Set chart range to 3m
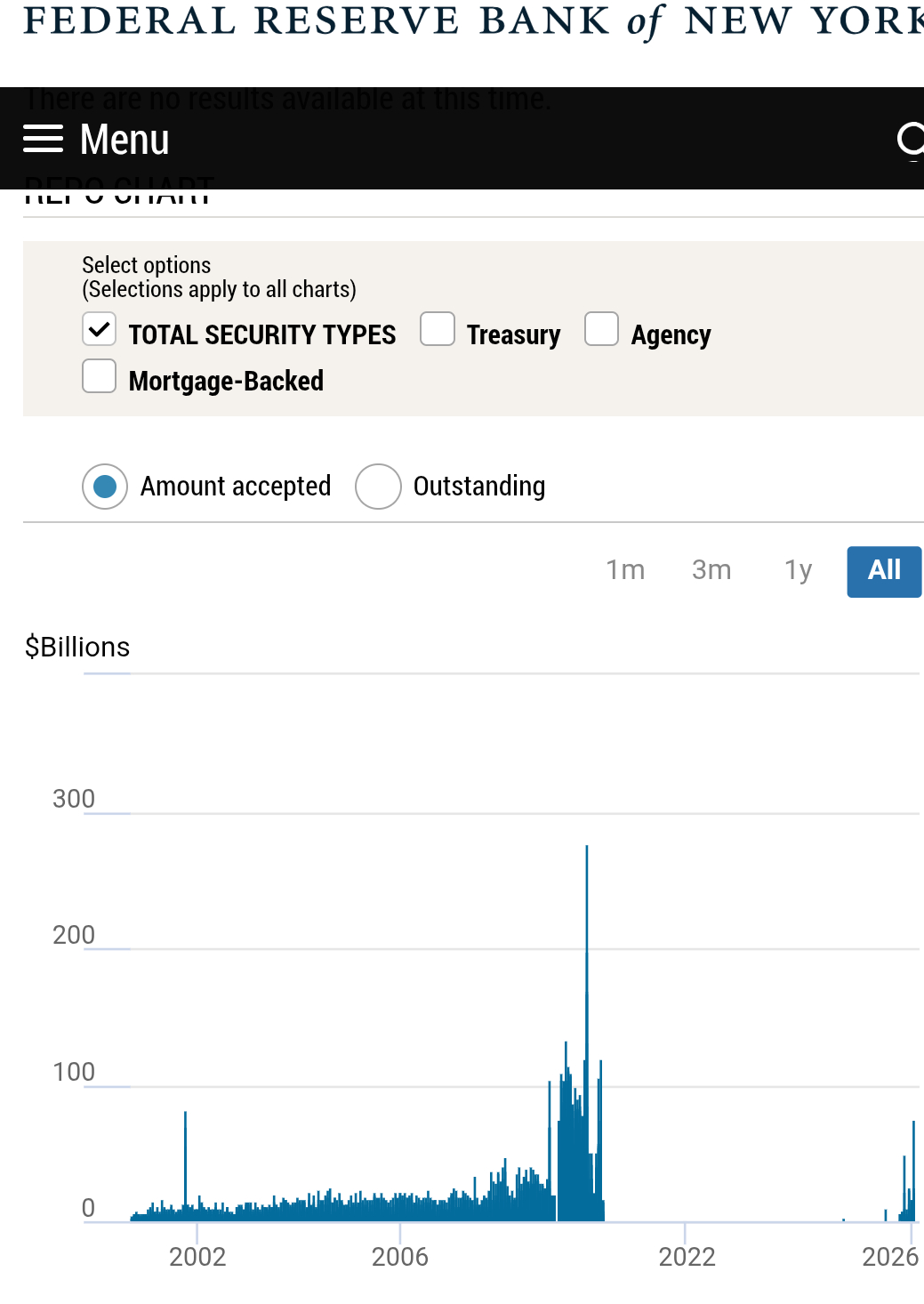 click(711, 570)
